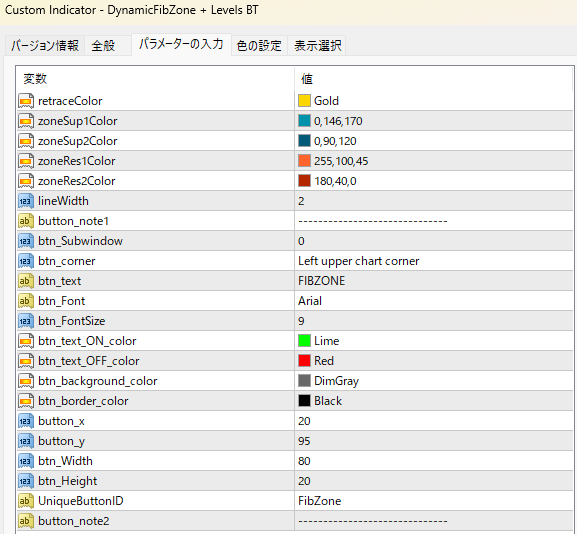Click the string icon next to btn_Font
This screenshot has width=577, height=534.
[26, 301]
